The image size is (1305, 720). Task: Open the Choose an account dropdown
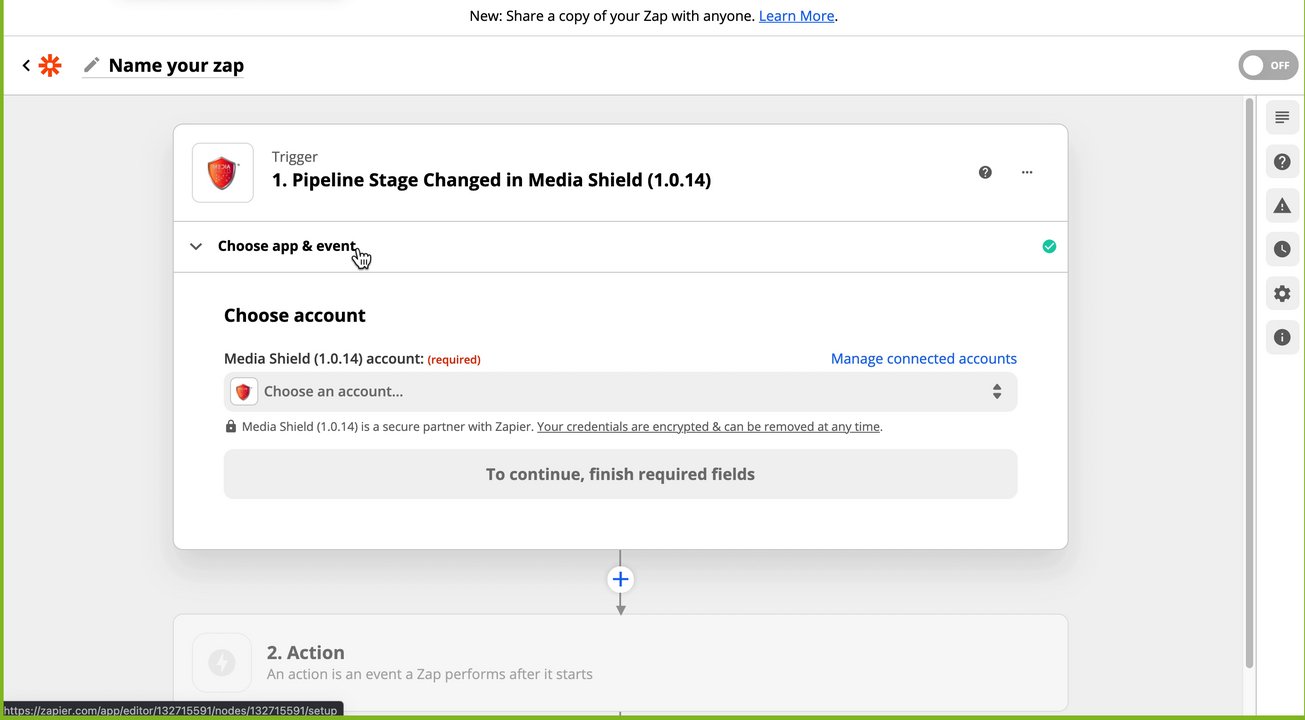620,392
